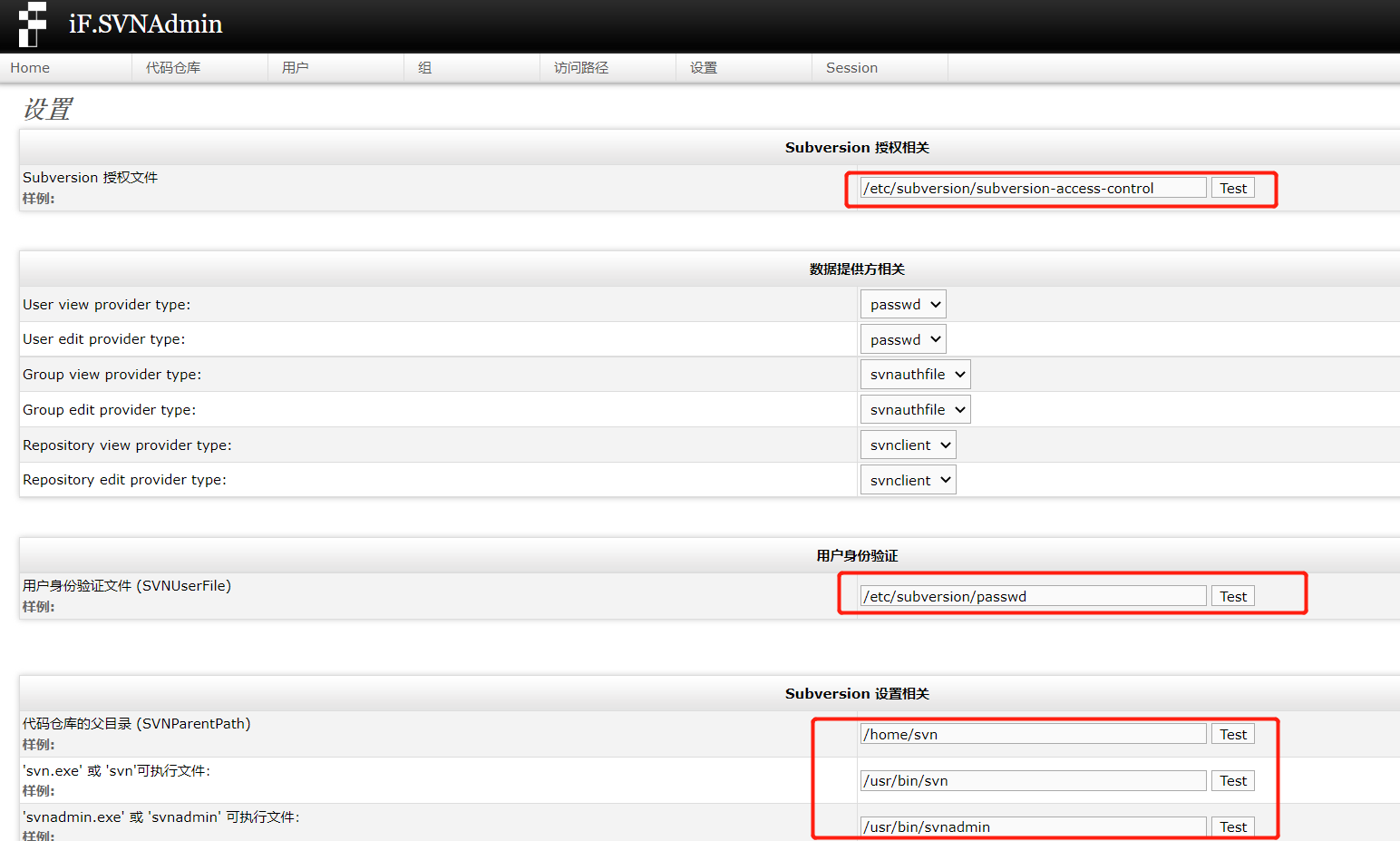The width and height of the screenshot is (1400, 841).
Task: Click the iF.SVNAdmin title text
Action: (146, 24)
